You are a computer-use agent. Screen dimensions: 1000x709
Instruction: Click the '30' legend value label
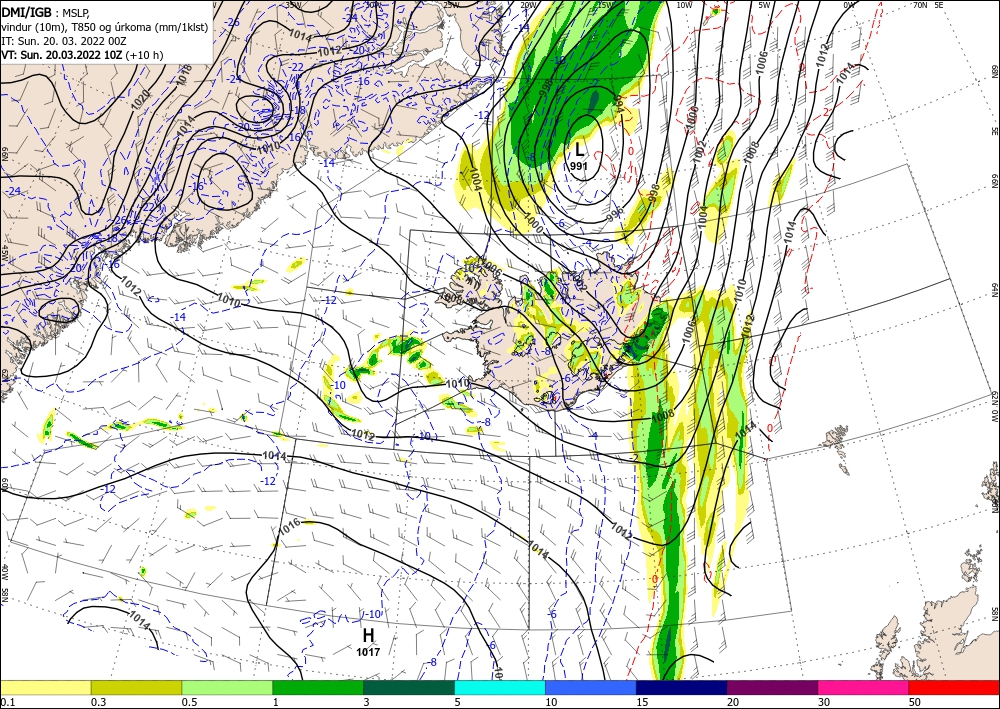pyautogui.click(x=824, y=702)
